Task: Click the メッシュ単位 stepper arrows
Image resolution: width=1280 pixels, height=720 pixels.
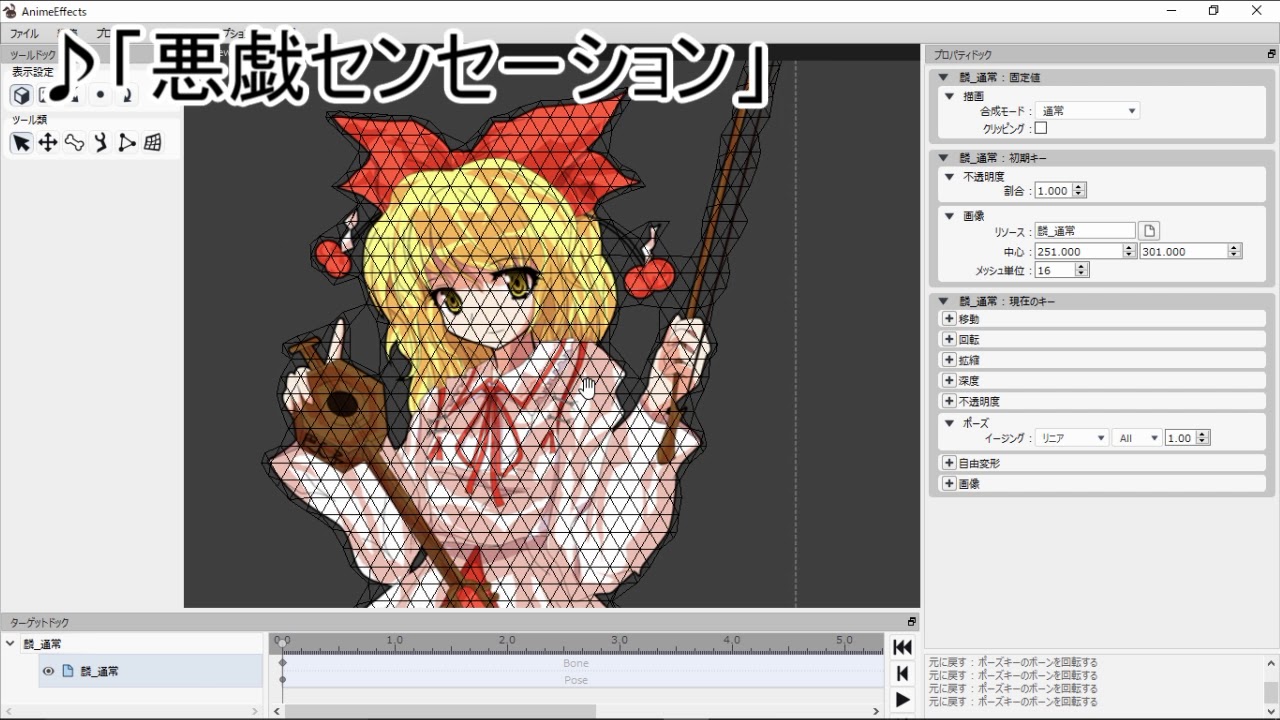Action: [1082, 271]
